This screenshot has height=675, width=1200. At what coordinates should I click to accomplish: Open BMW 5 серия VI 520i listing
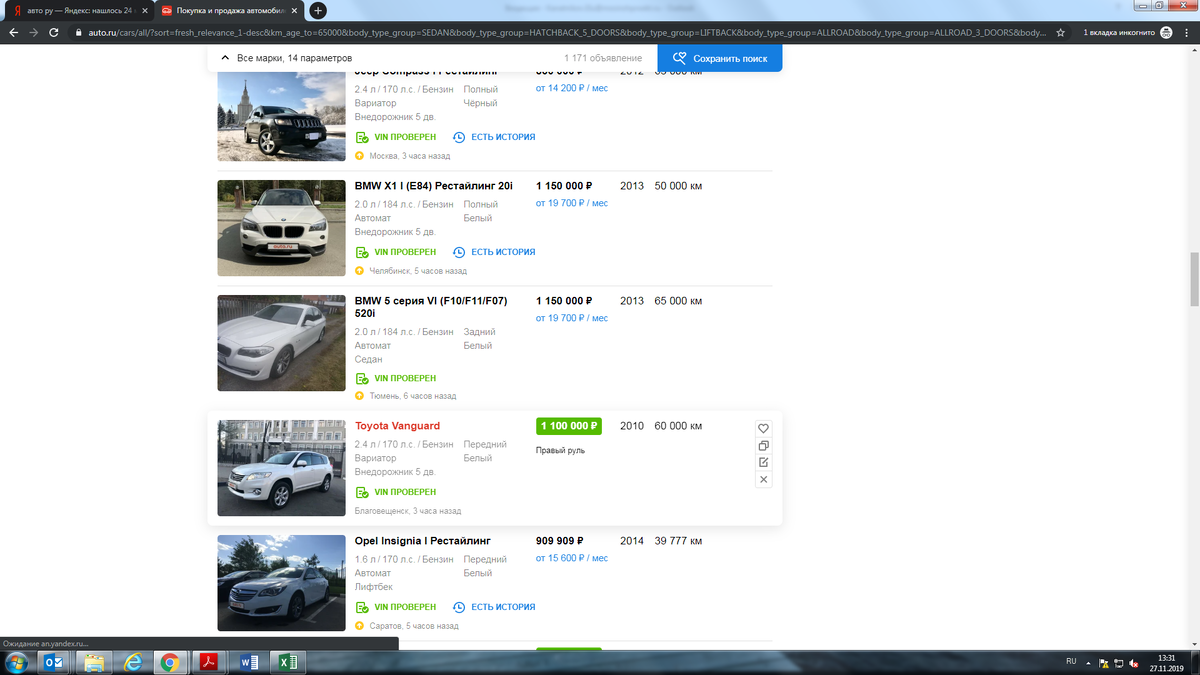coord(431,307)
